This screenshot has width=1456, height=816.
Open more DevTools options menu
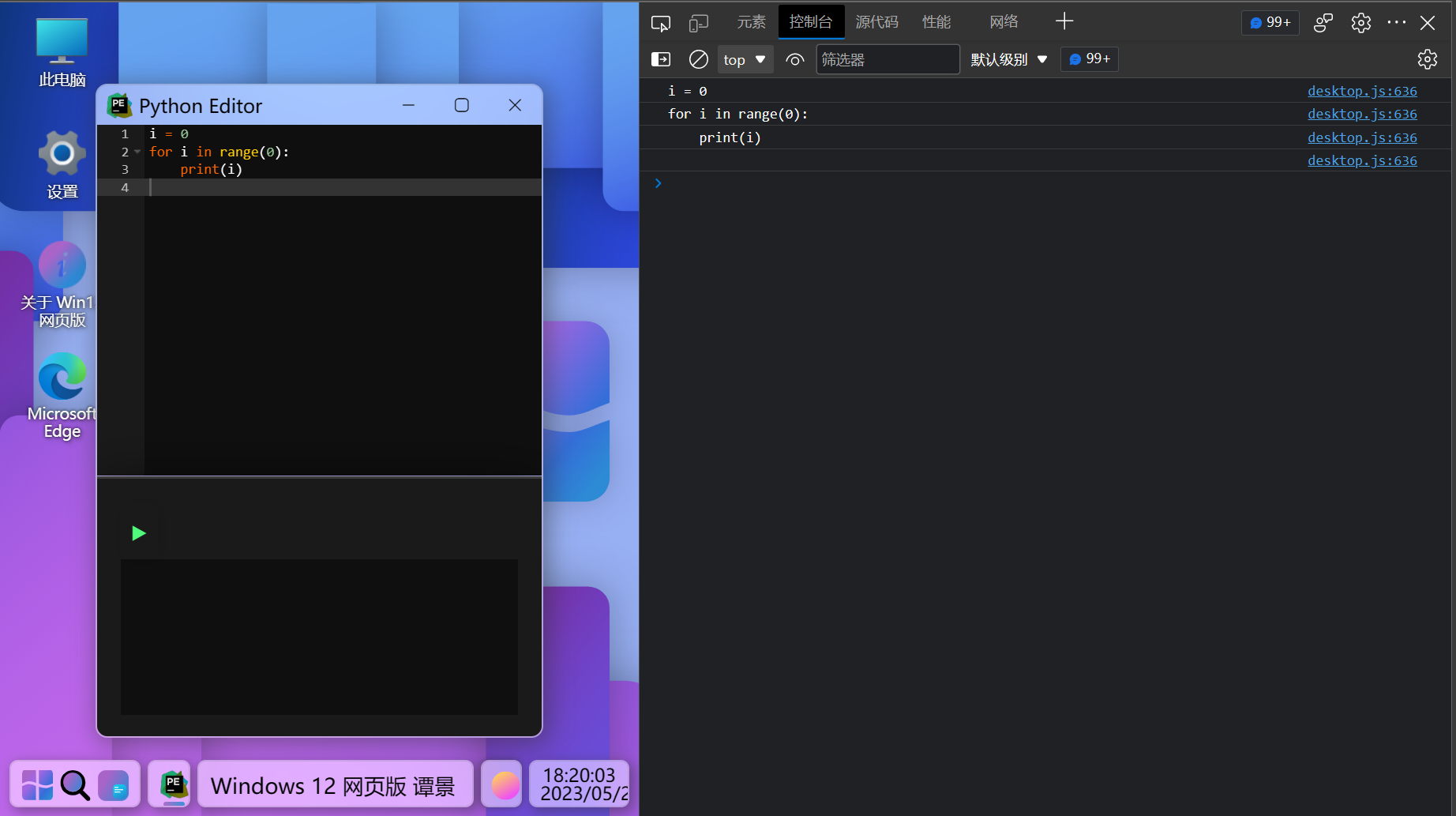(1397, 23)
